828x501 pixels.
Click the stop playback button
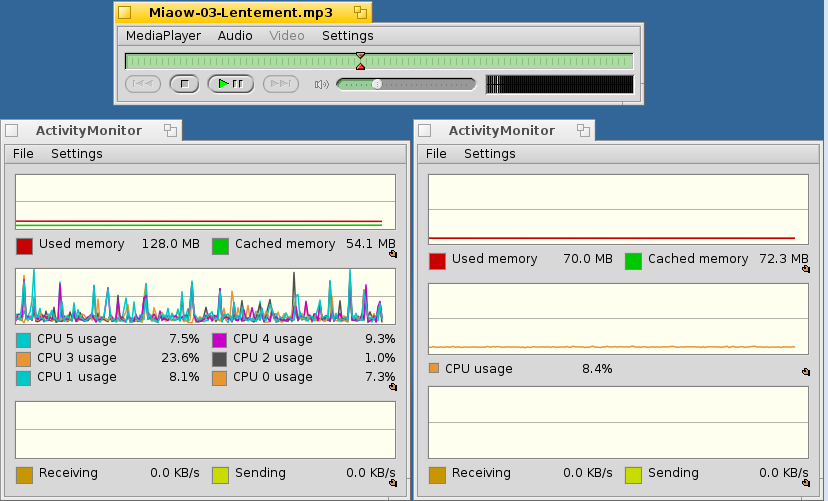184,84
